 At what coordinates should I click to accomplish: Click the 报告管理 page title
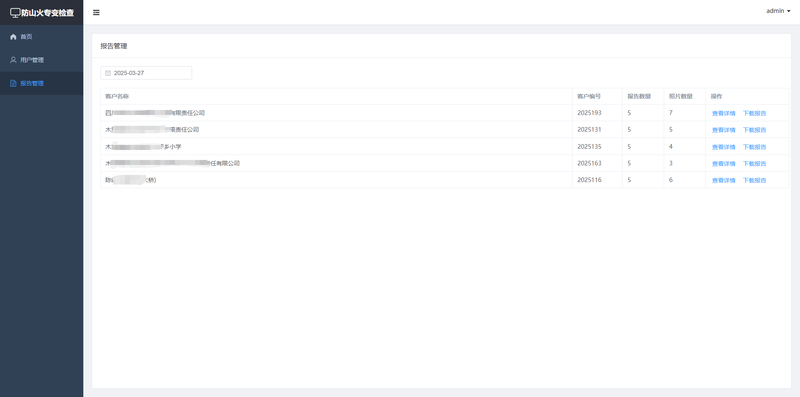(114, 46)
